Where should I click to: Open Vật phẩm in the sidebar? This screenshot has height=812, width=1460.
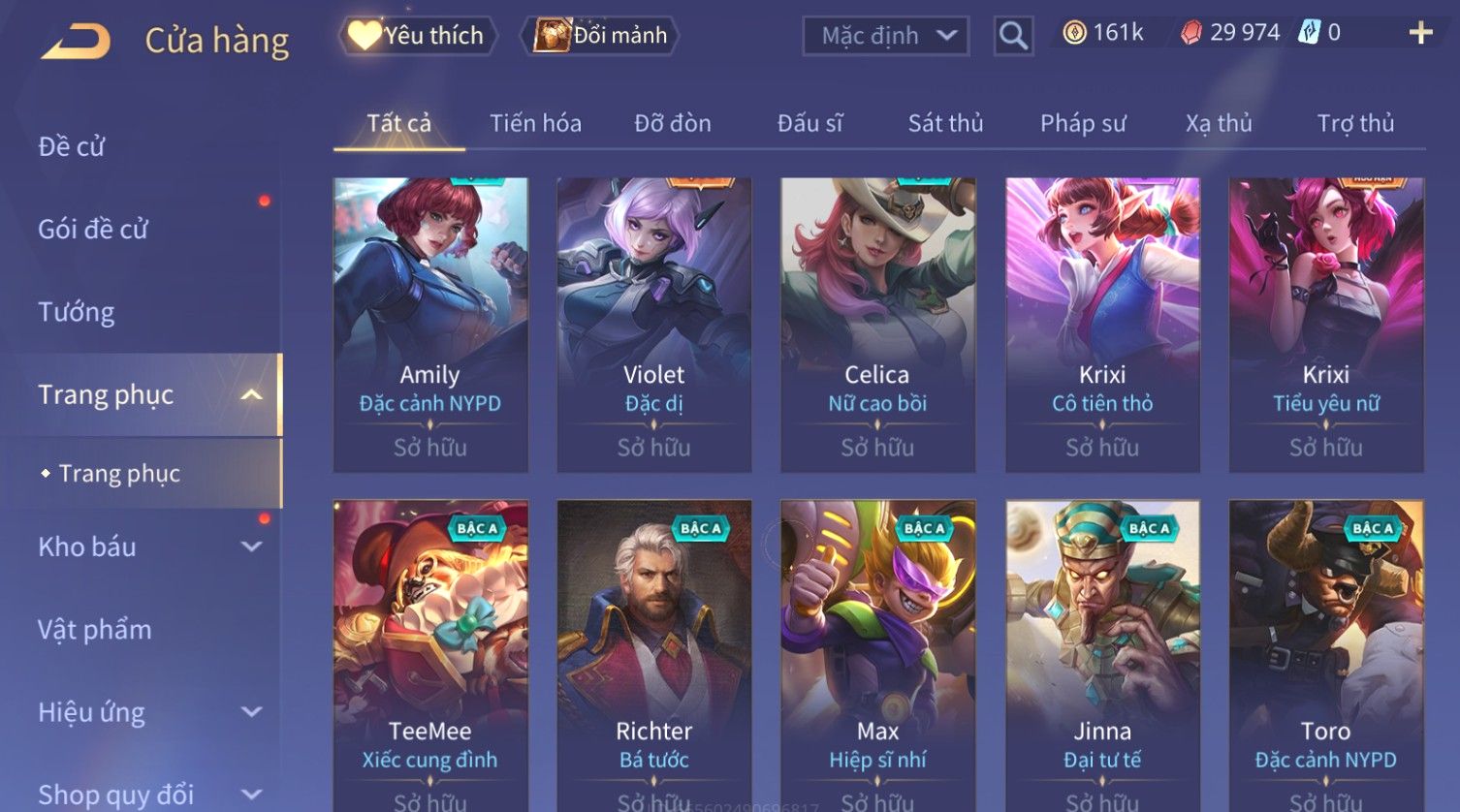95,630
